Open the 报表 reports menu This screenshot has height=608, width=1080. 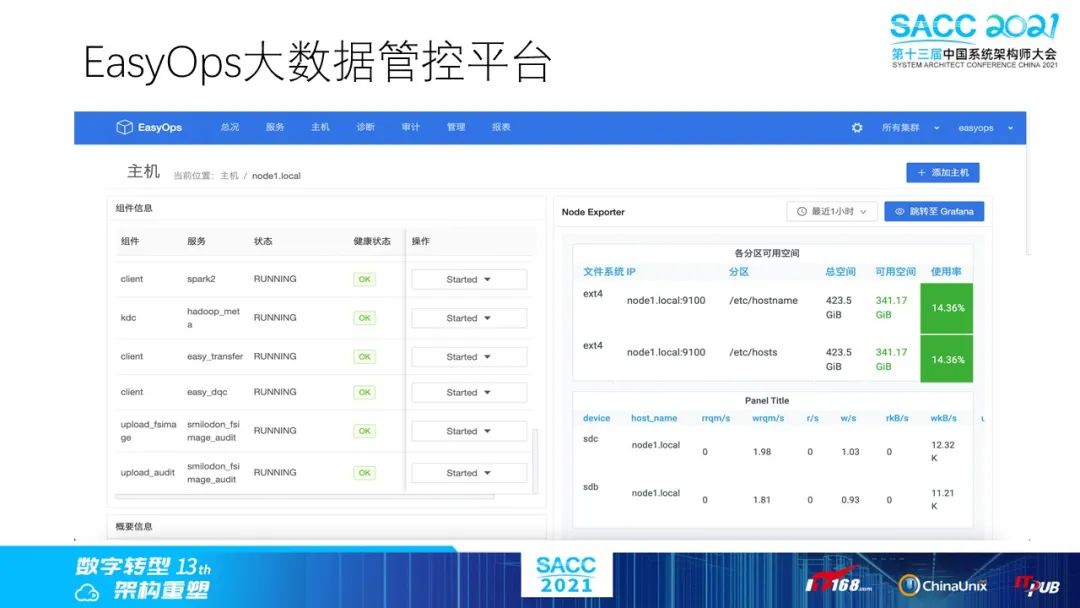pyautogui.click(x=501, y=127)
